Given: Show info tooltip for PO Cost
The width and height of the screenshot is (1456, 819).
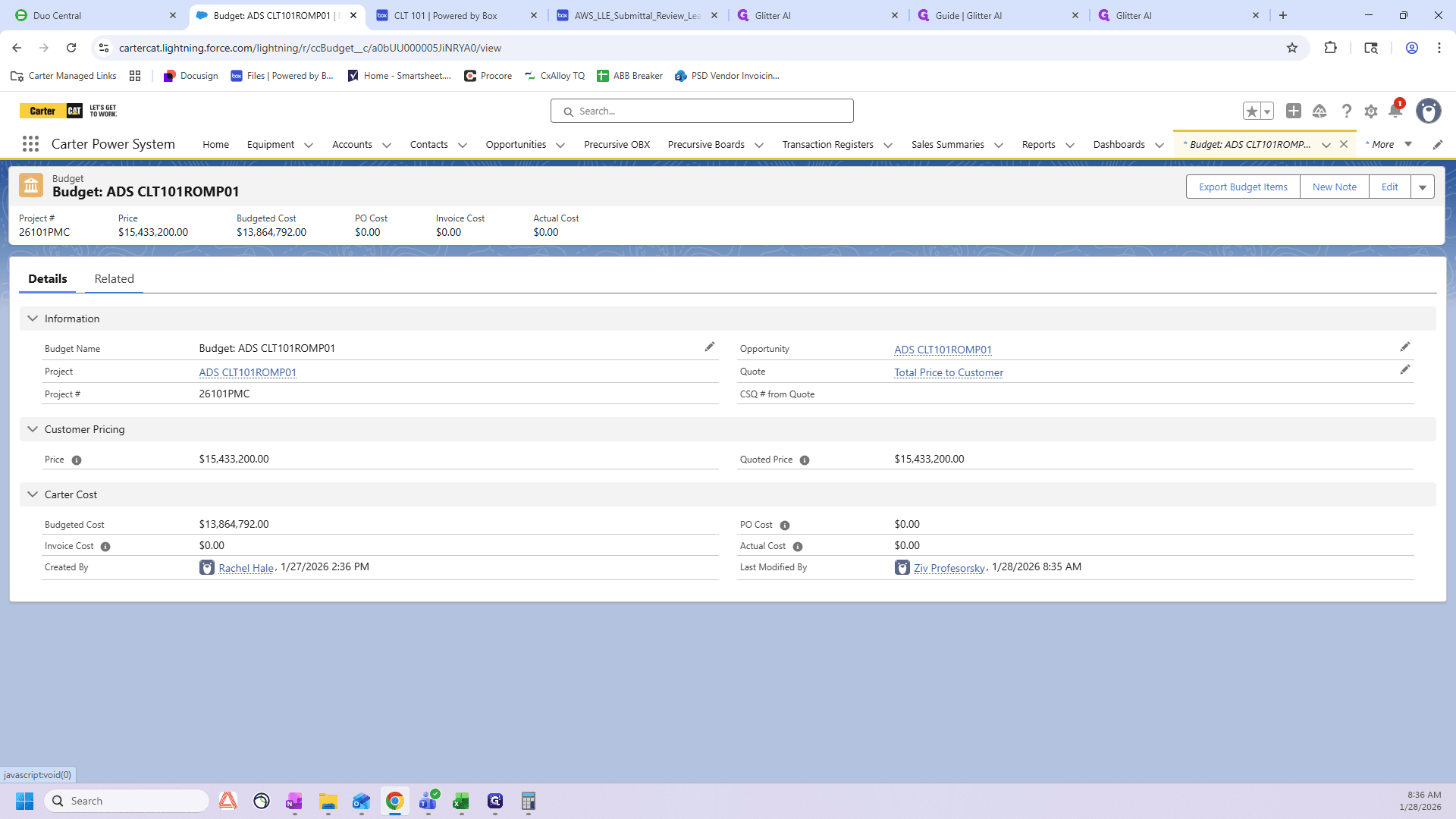Looking at the screenshot, I should 785,526.
